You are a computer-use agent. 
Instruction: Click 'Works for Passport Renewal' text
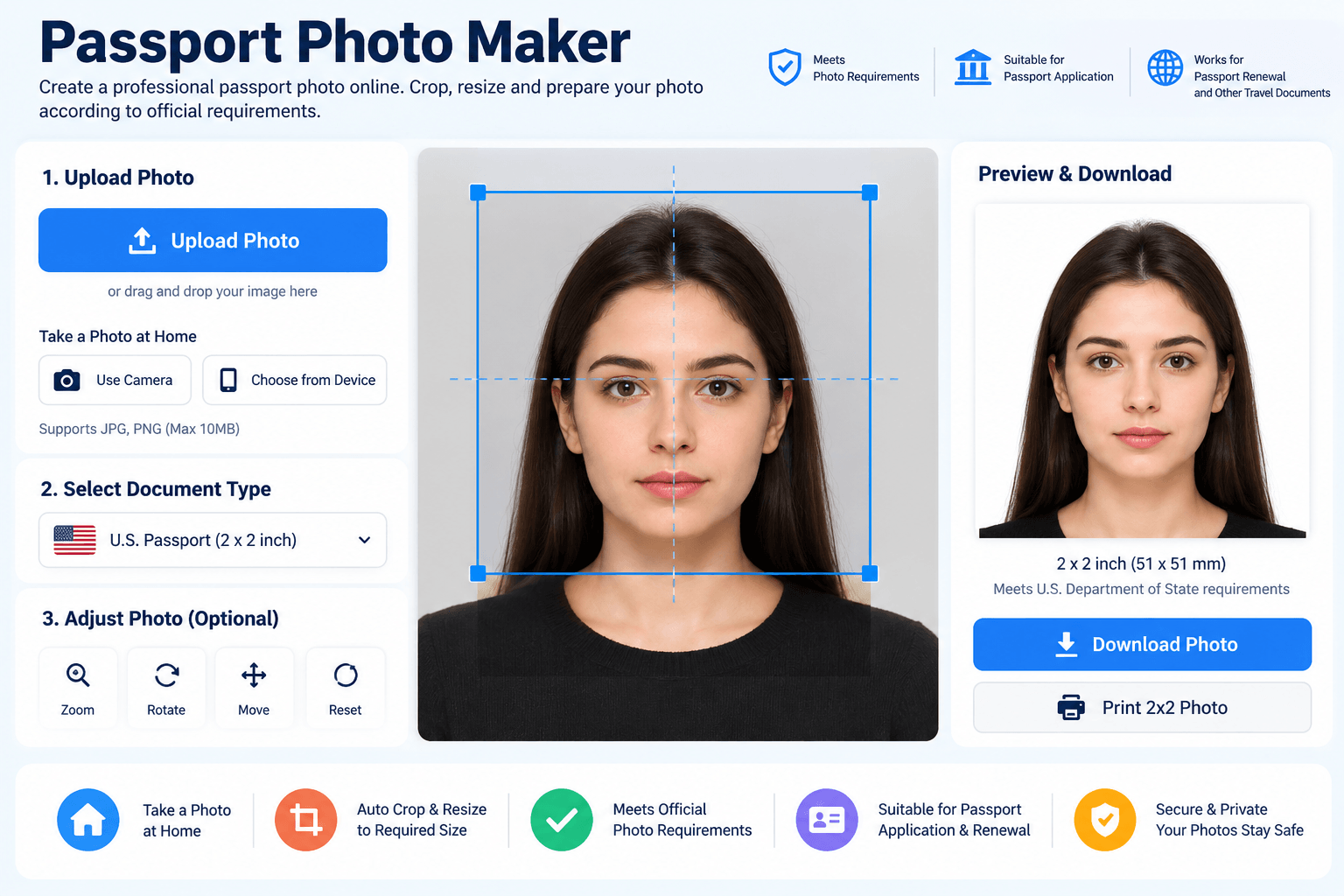pos(1240,68)
